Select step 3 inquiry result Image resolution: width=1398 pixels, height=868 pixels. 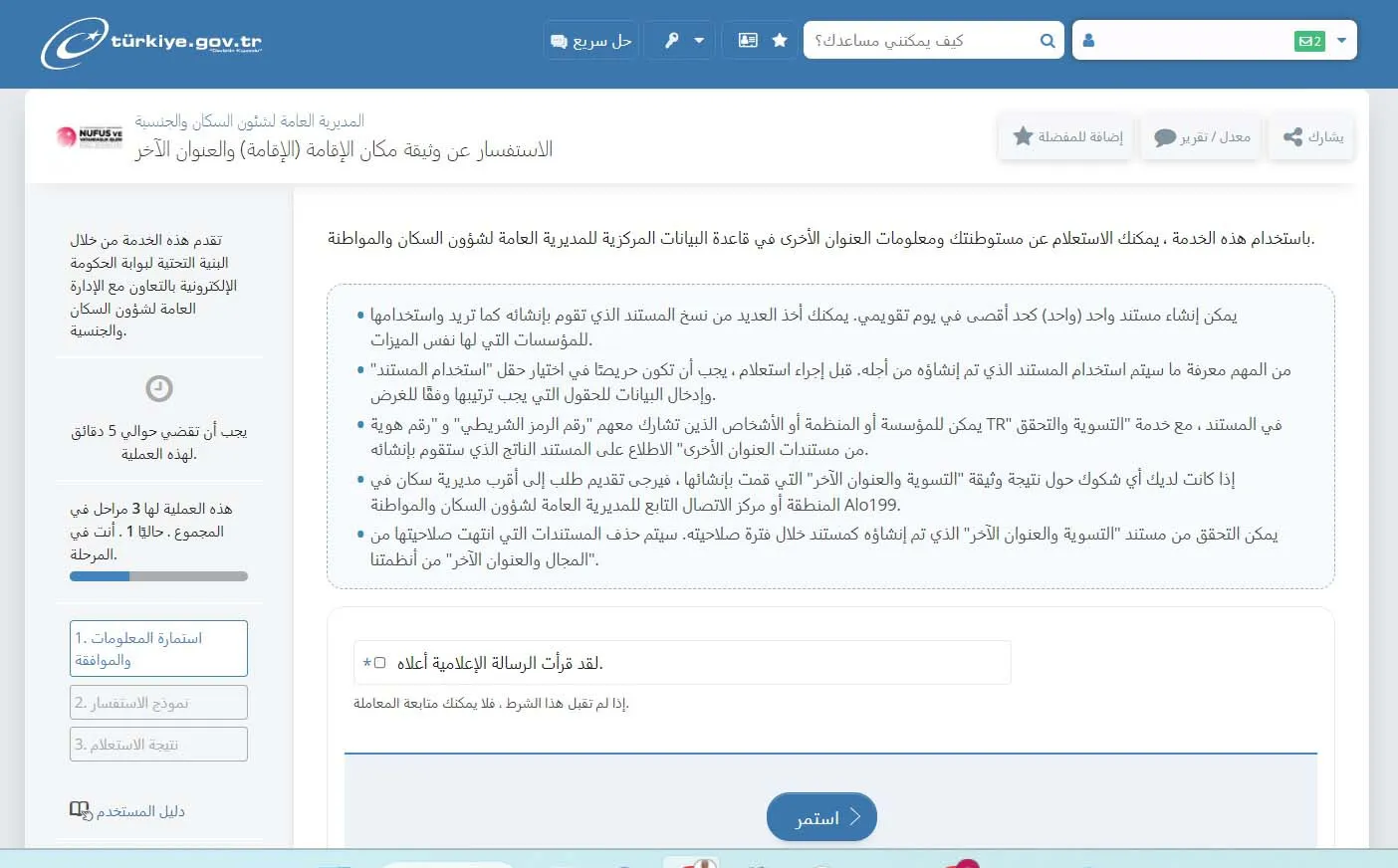pos(158,745)
